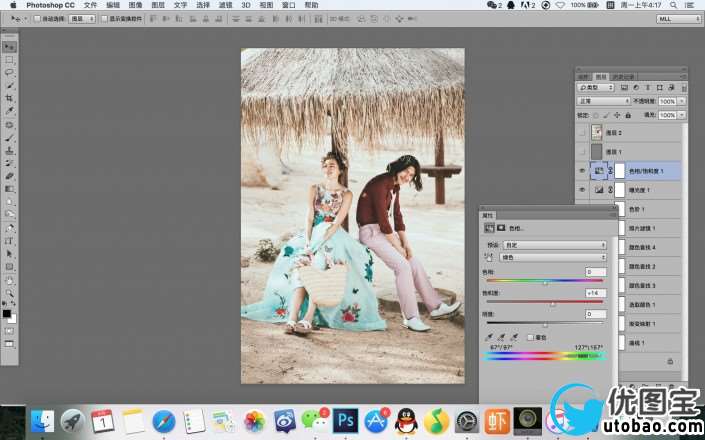Select the Hand tool
705x440 pixels.
click(9, 280)
